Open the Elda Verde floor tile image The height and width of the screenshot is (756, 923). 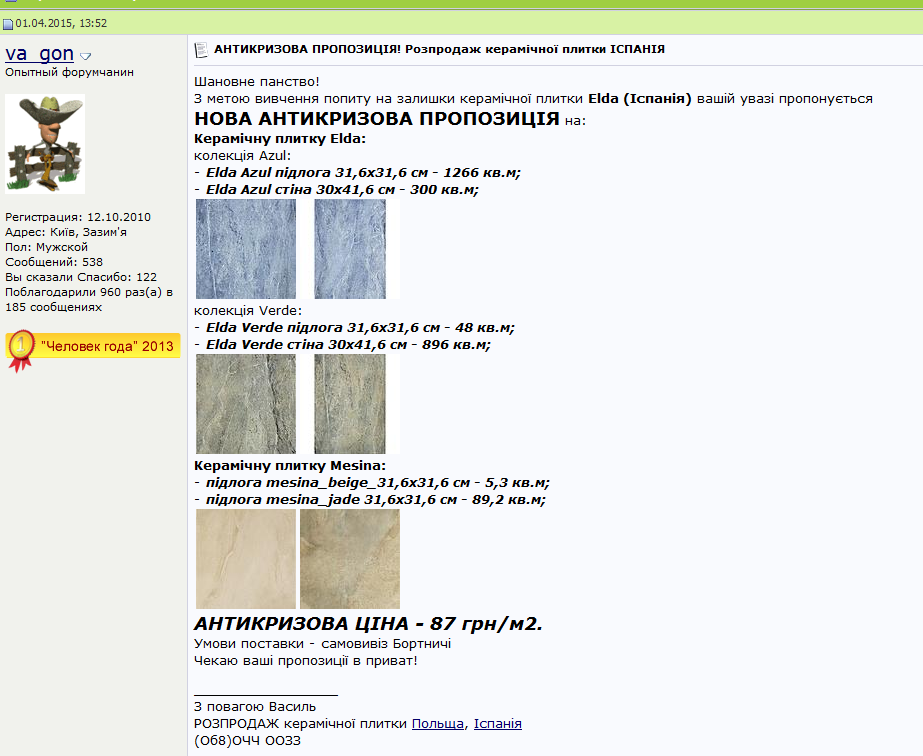[x=246, y=404]
